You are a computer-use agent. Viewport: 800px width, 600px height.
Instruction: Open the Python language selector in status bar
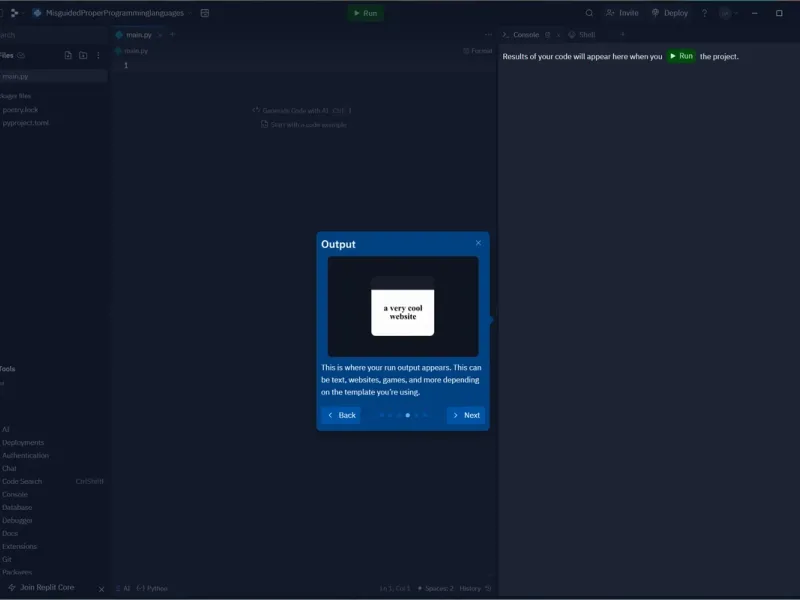pyautogui.click(x=152, y=588)
